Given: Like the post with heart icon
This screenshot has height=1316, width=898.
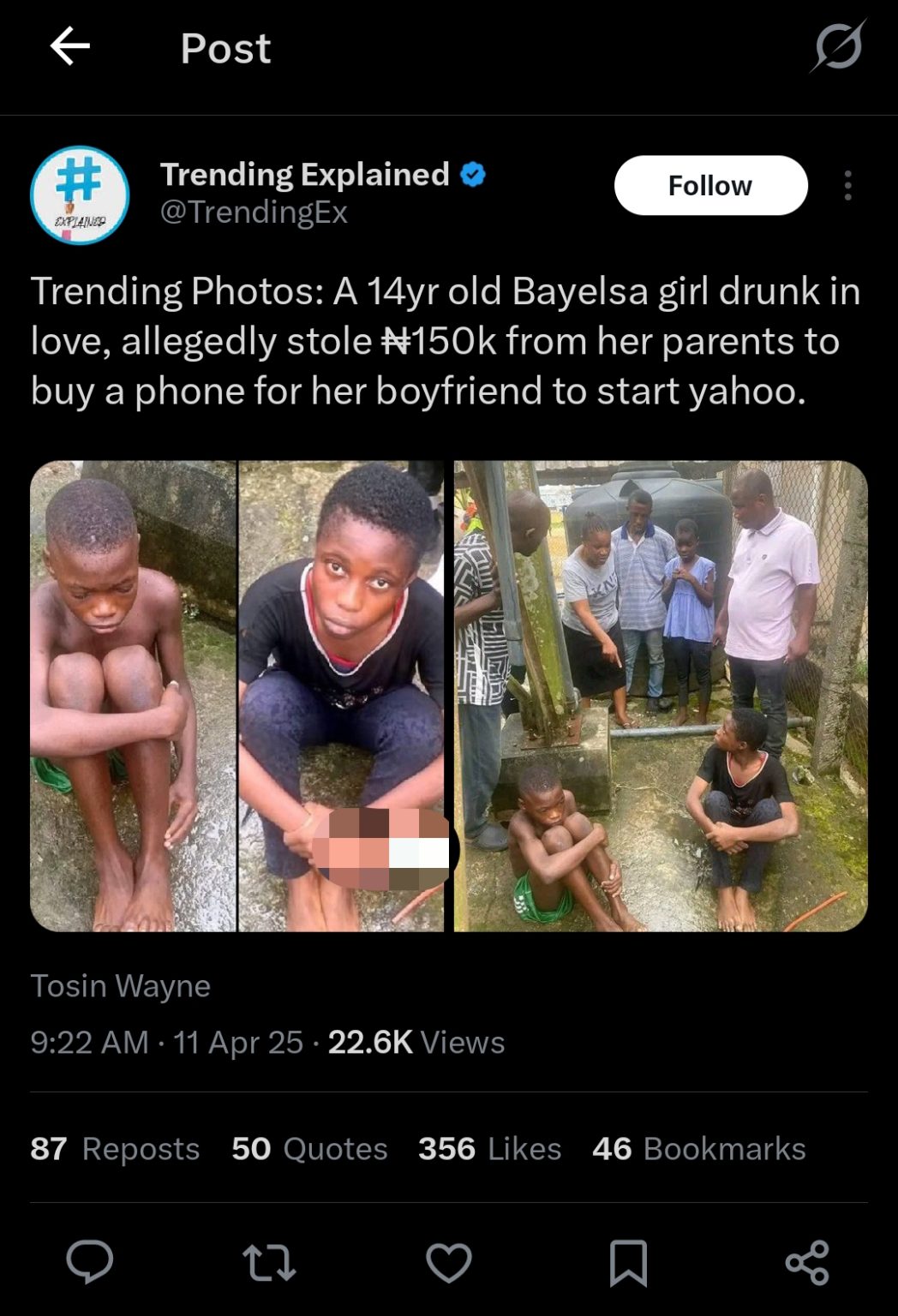Looking at the screenshot, I should tap(449, 1263).
